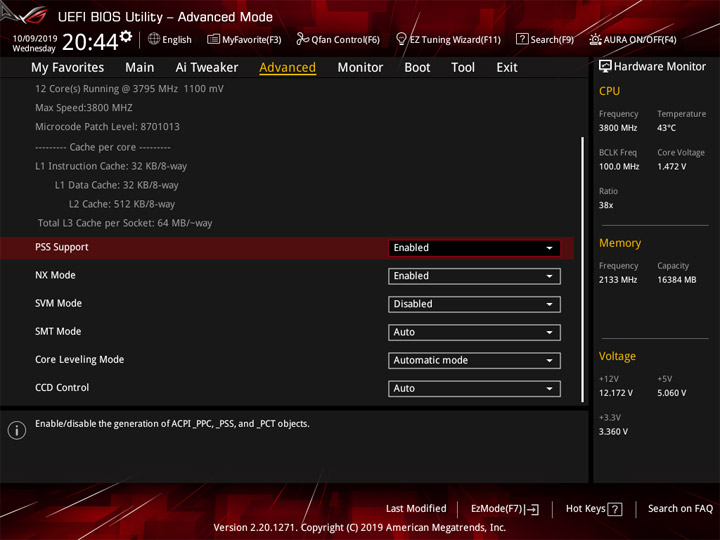Click the +3.3V reading 3.360 V
The image size is (720, 540).
613,432
